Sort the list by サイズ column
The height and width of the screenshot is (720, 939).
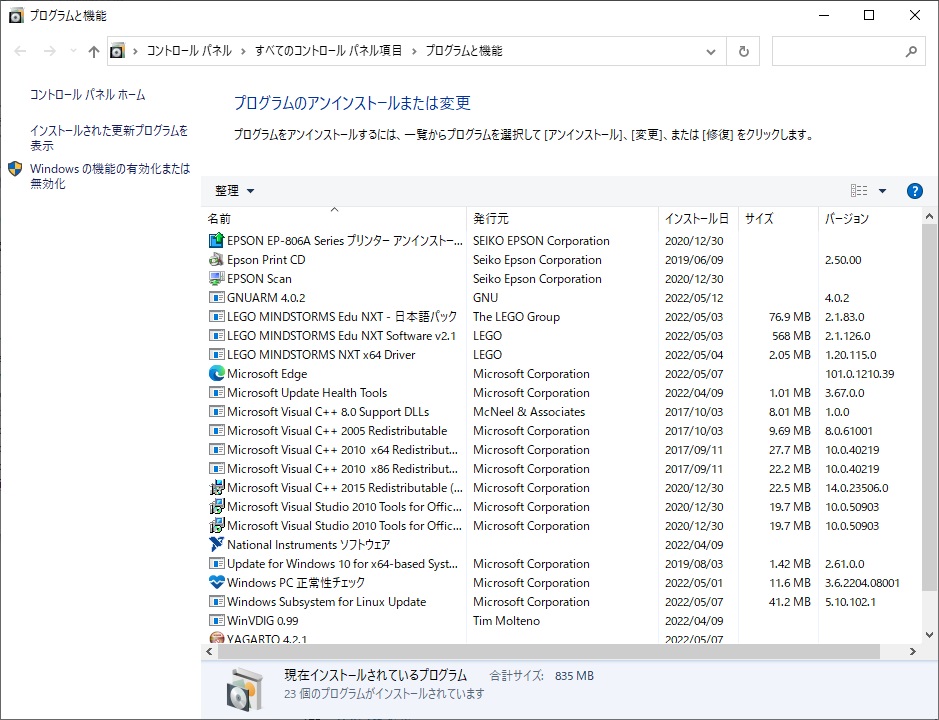pos(778,219)
